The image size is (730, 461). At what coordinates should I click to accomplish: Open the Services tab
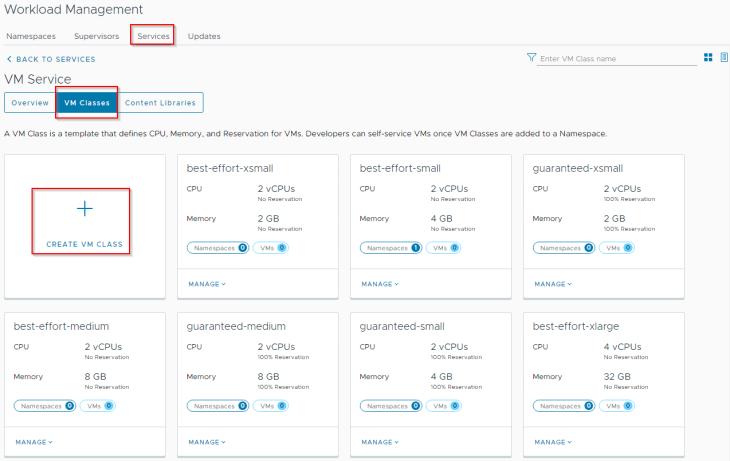pyautogui.click(x=153, y=36)
